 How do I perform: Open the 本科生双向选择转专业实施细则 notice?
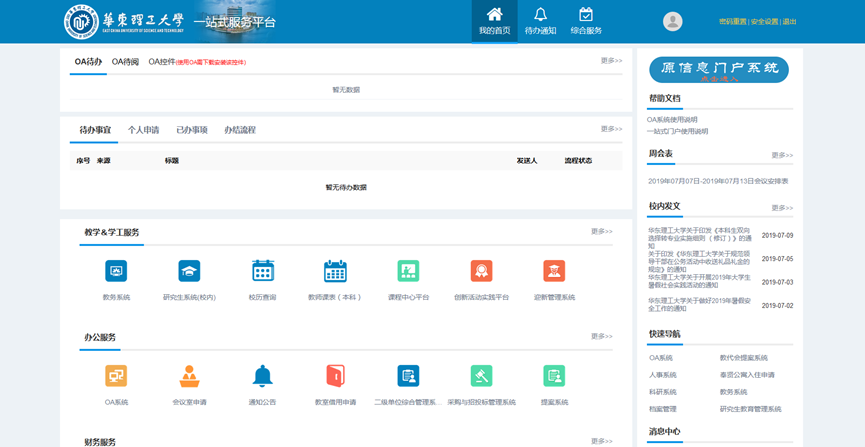click(x=700, y=238)
